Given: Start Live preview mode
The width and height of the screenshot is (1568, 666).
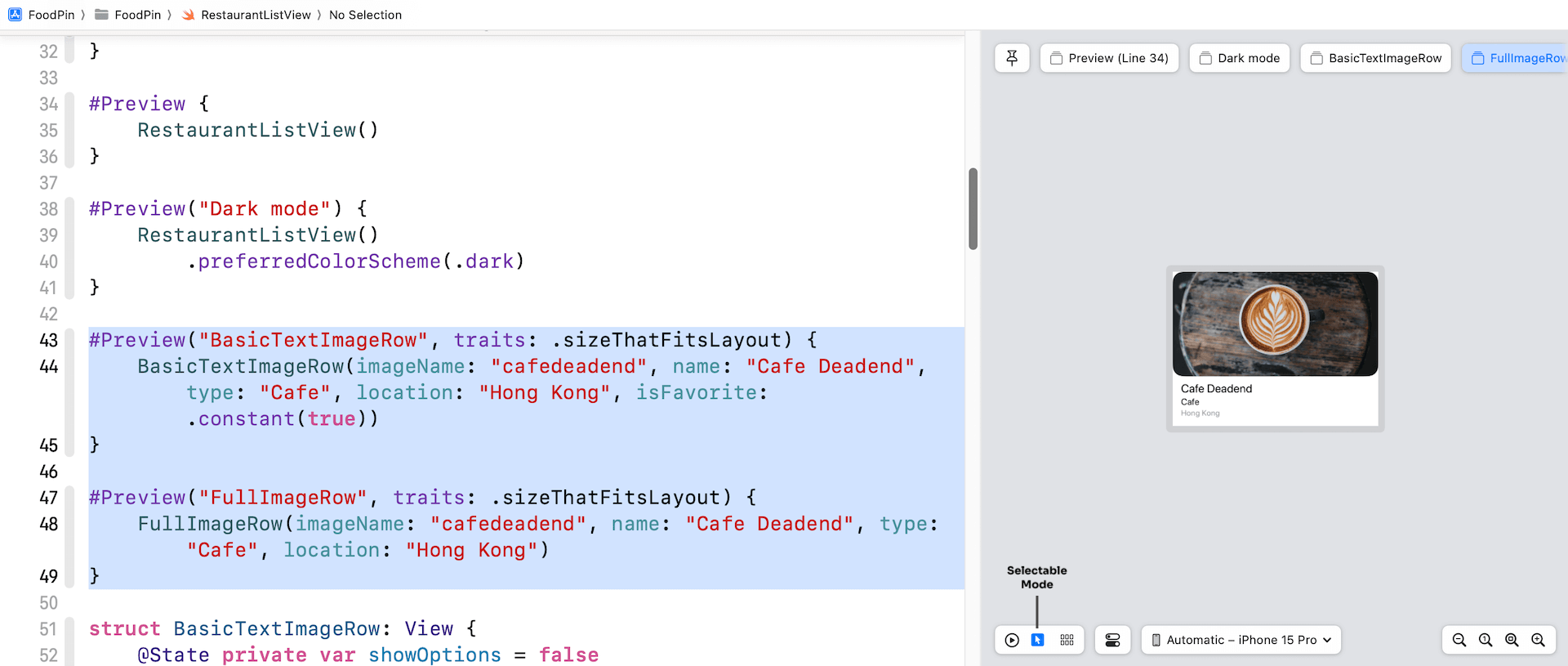Looking at the screenshot, I should [x=1012, y=640].
